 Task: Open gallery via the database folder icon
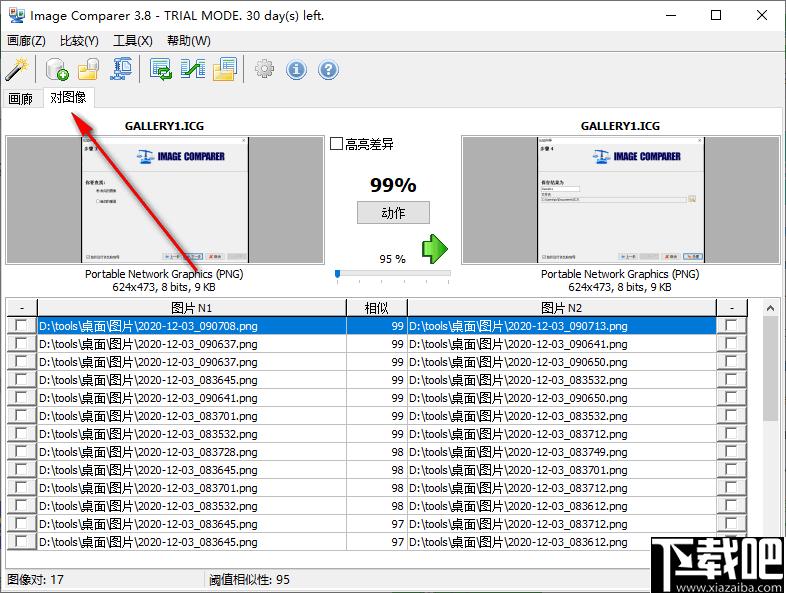89,69
